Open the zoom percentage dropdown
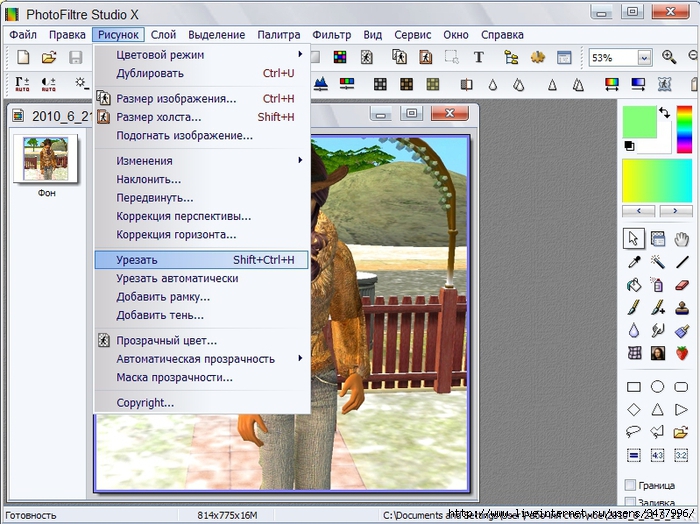The width and height of the screenshot is (700, 524). tap(644, 58)
